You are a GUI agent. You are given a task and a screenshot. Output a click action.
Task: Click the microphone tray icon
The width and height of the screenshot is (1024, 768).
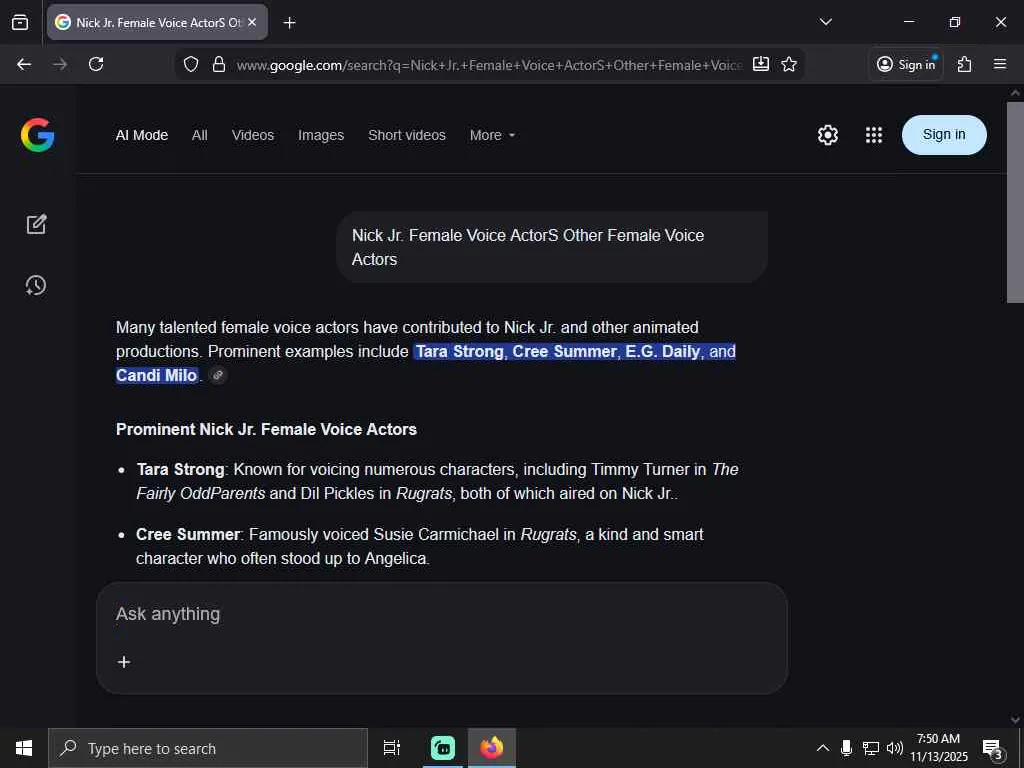[x=846, y=748]
